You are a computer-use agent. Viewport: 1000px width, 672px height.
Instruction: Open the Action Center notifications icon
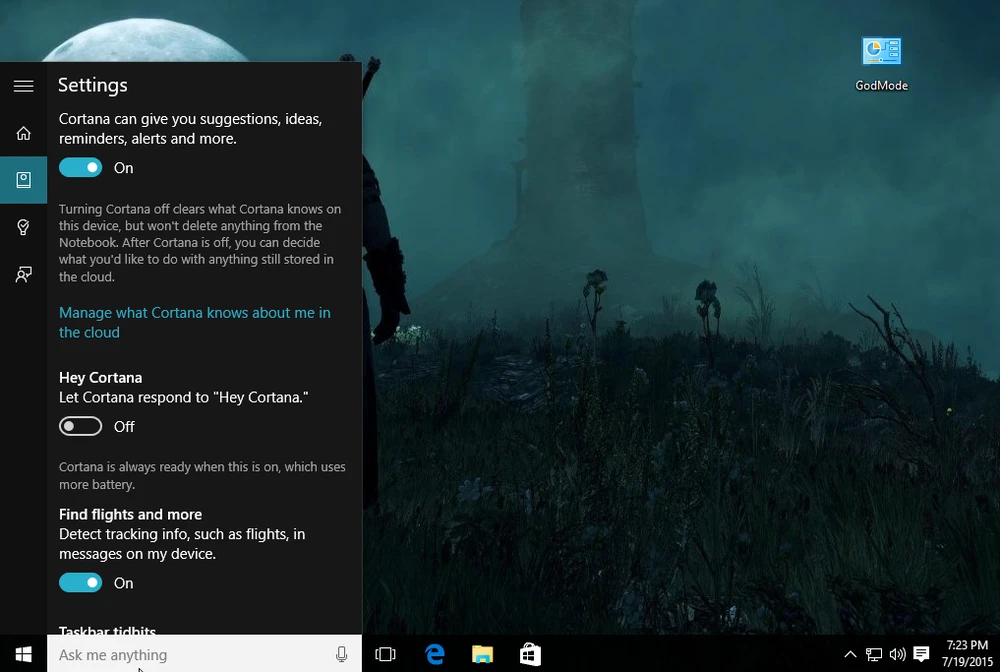(x=922, y=655)
